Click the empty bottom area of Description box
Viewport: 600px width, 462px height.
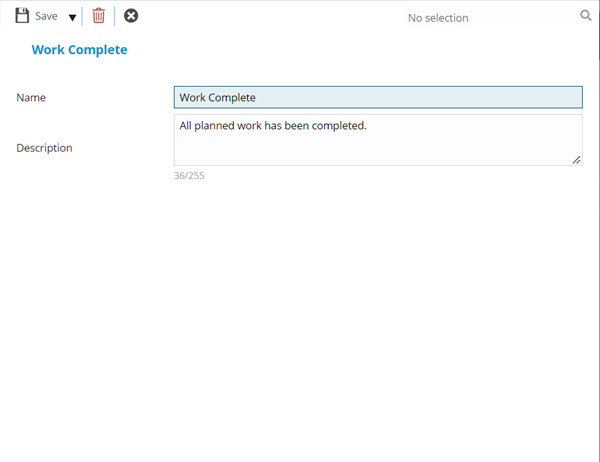pos(370,153)
